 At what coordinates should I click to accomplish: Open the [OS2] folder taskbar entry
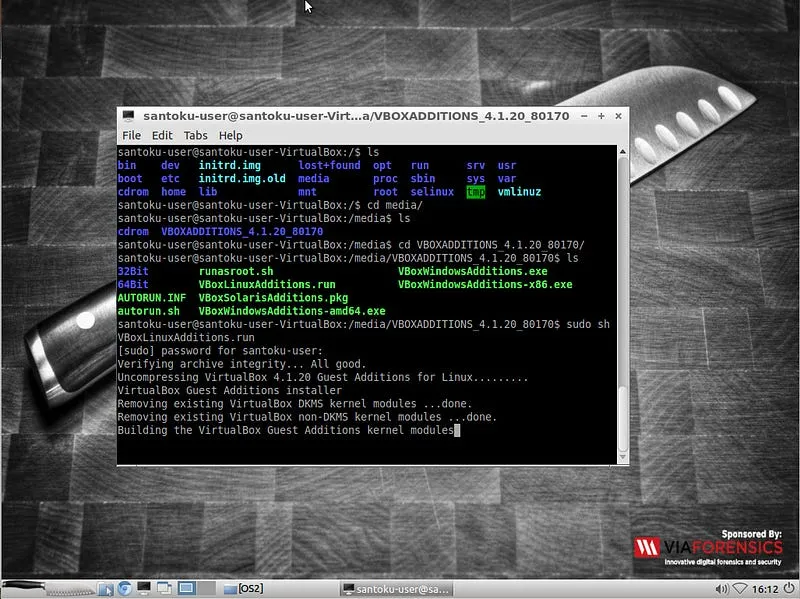point(244,588)
